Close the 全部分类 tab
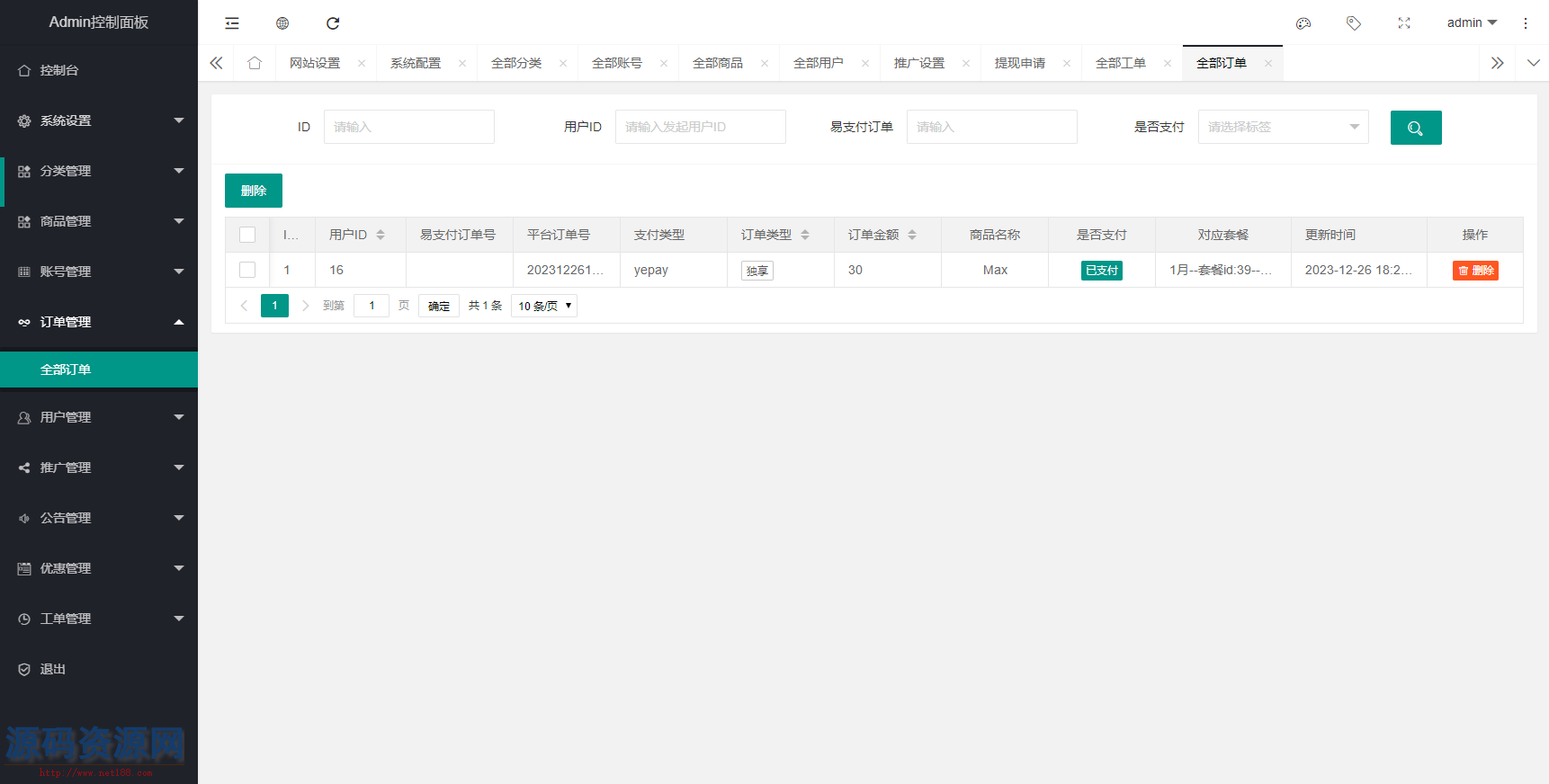The image size is (1549, 784). [x=563, y=63]
